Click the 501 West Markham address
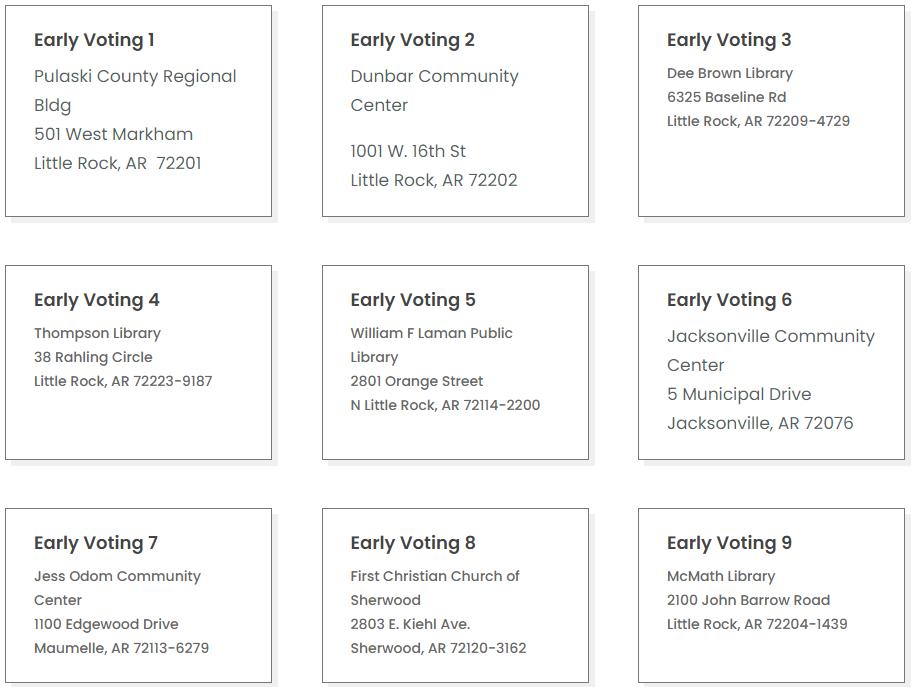Screen dimensions: 911x687 (113, 134)
